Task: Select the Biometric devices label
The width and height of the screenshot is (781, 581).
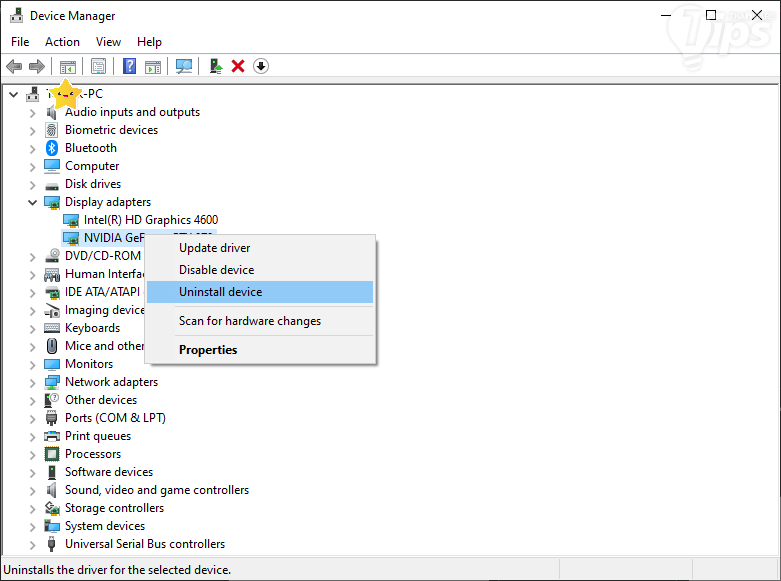Action: coord(112,130)
